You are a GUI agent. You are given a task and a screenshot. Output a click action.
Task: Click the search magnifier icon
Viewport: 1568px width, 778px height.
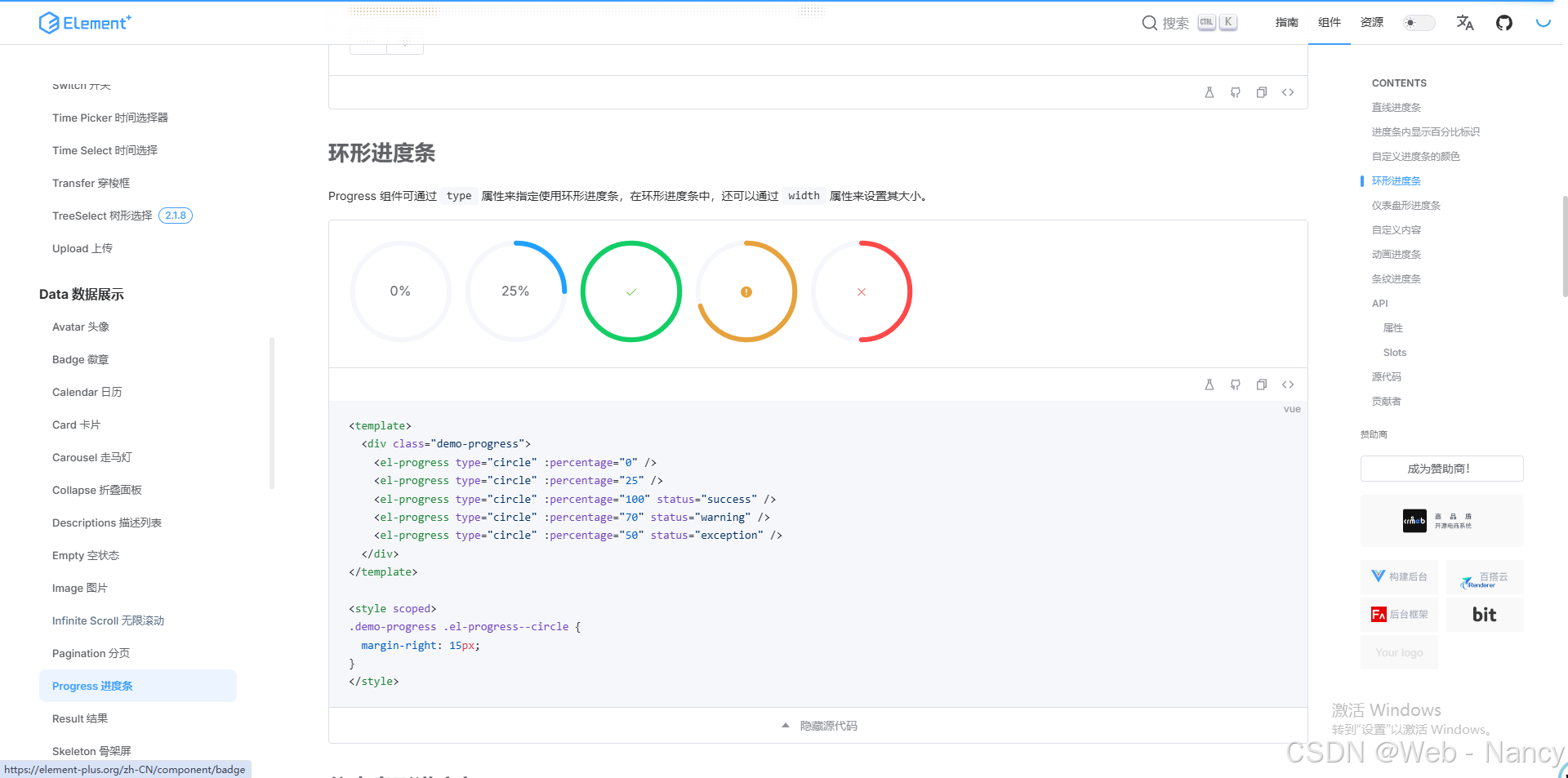(1150, 23)
